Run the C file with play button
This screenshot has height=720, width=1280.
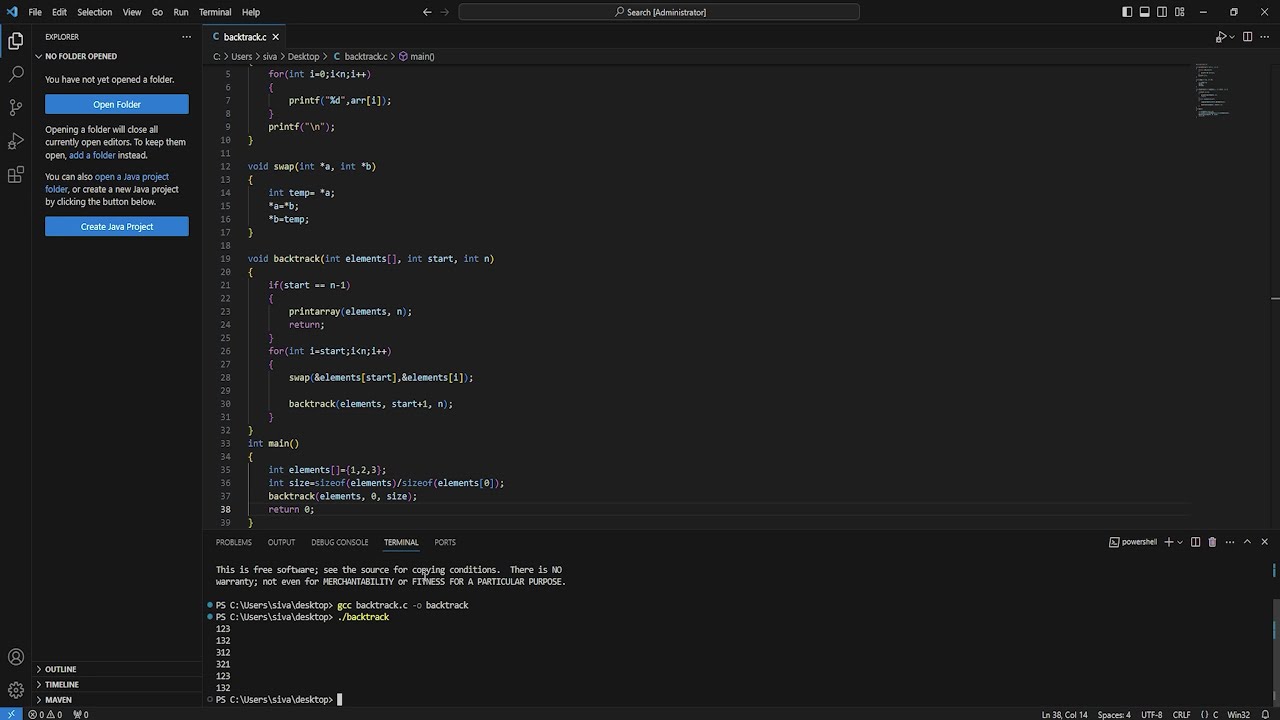click(1220, 37)
